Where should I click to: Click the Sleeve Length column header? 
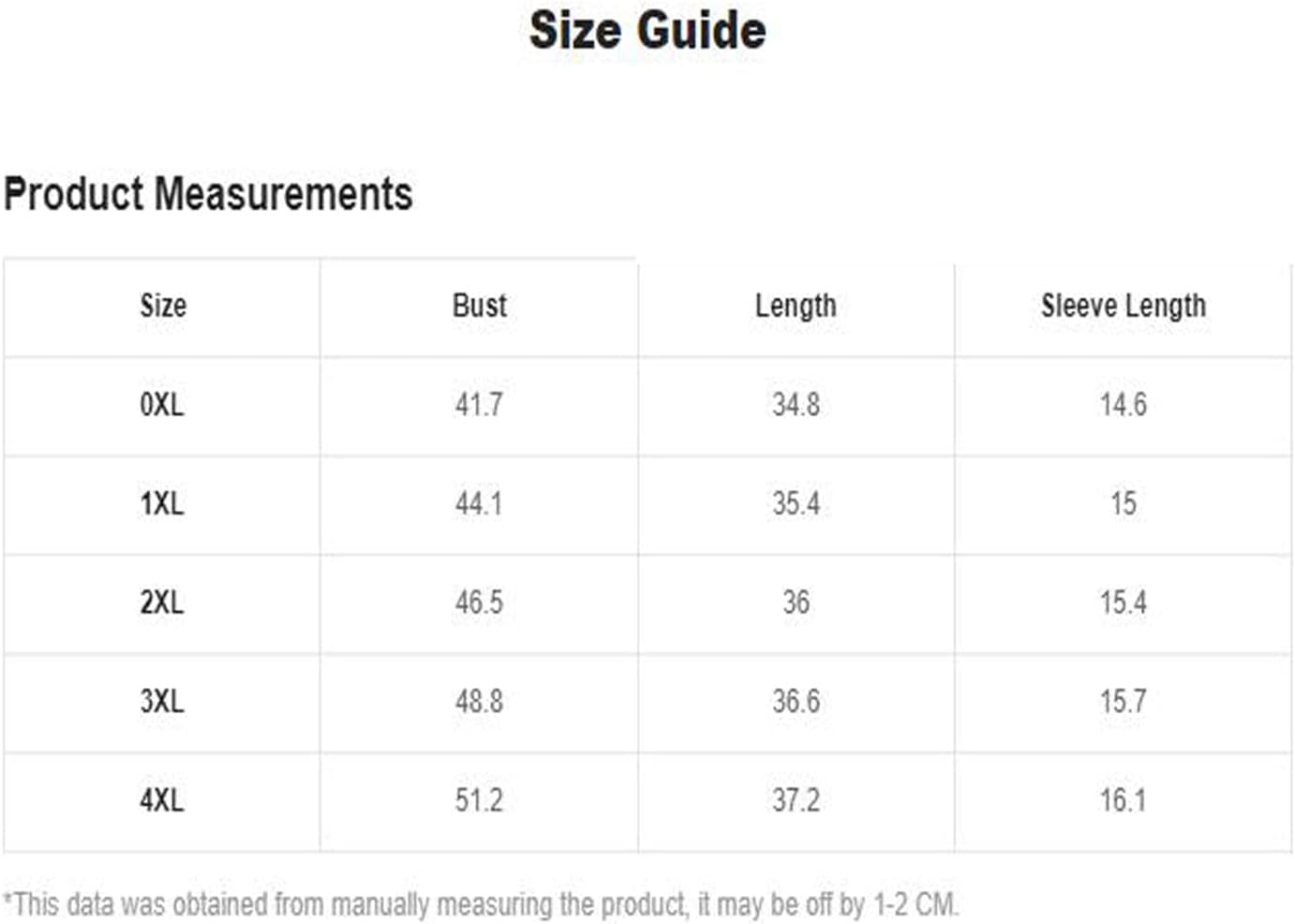click(1124, 306)
